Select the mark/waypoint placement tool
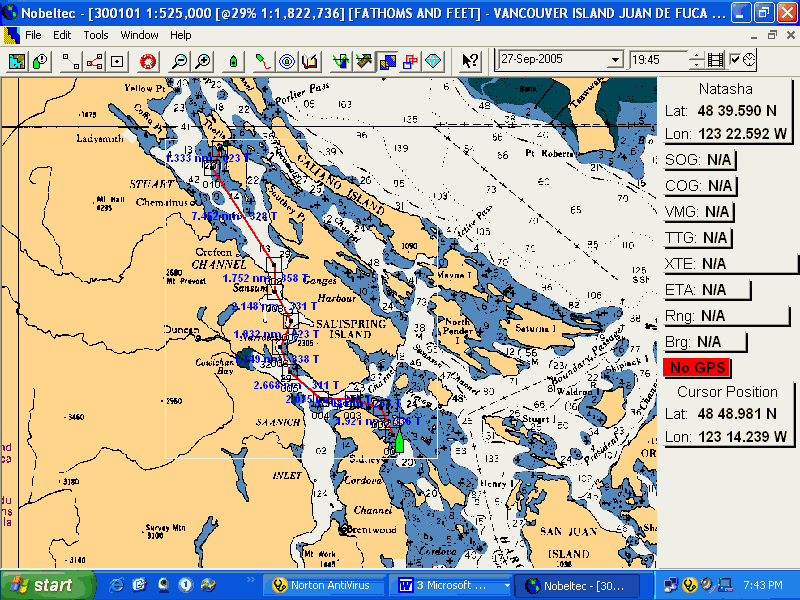This screenshot has height=600, width=800. [x=117, y=61]
